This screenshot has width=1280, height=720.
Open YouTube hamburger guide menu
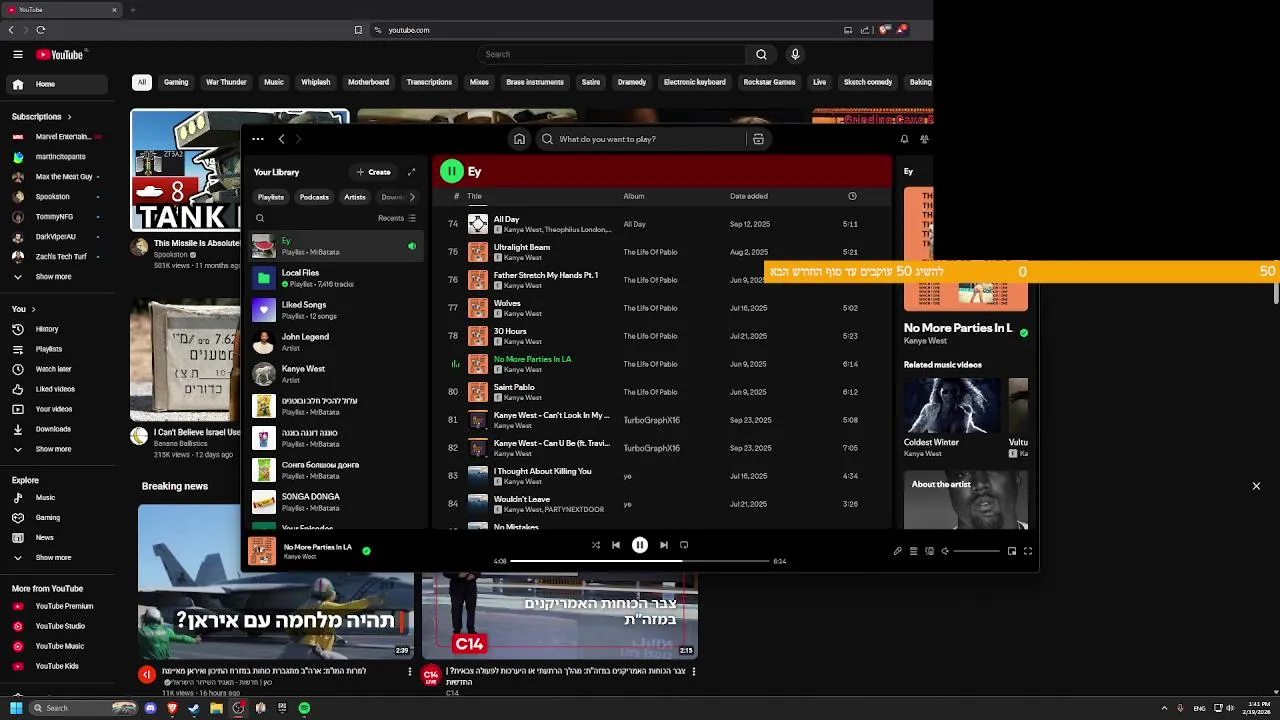[18, 55]
